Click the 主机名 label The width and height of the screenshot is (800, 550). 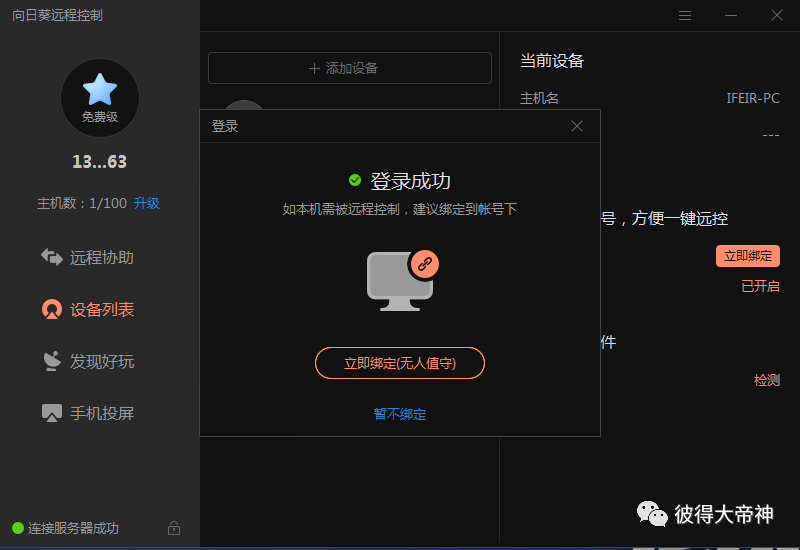point(539,98)
